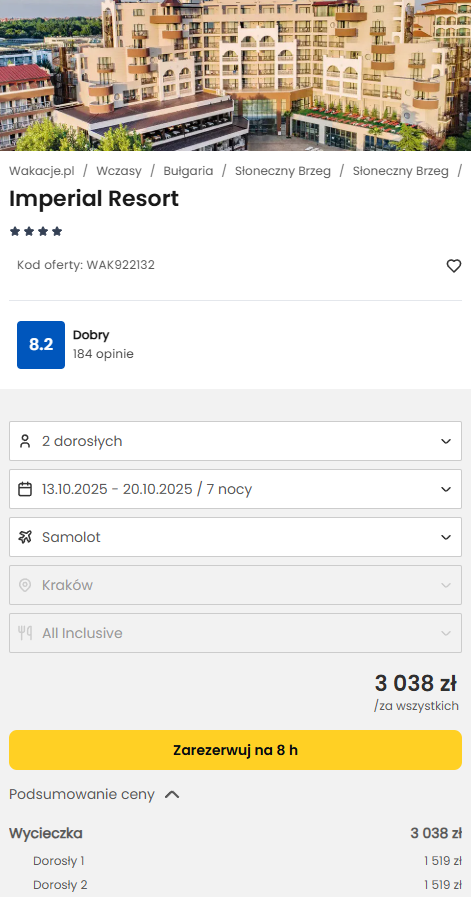Open the Wczasy breadcrumb link

118,171
